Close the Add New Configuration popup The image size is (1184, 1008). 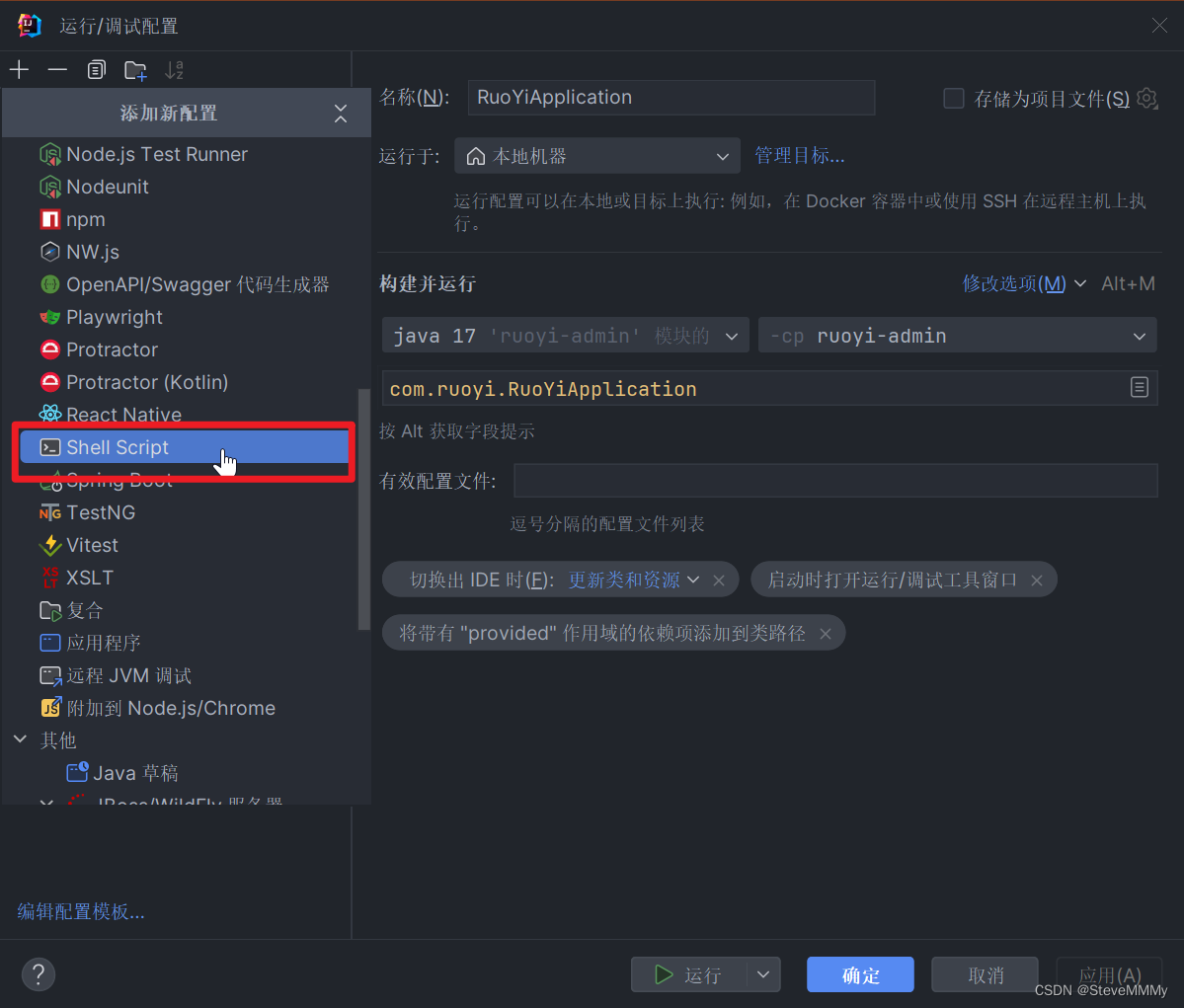[x=341, y=114]
